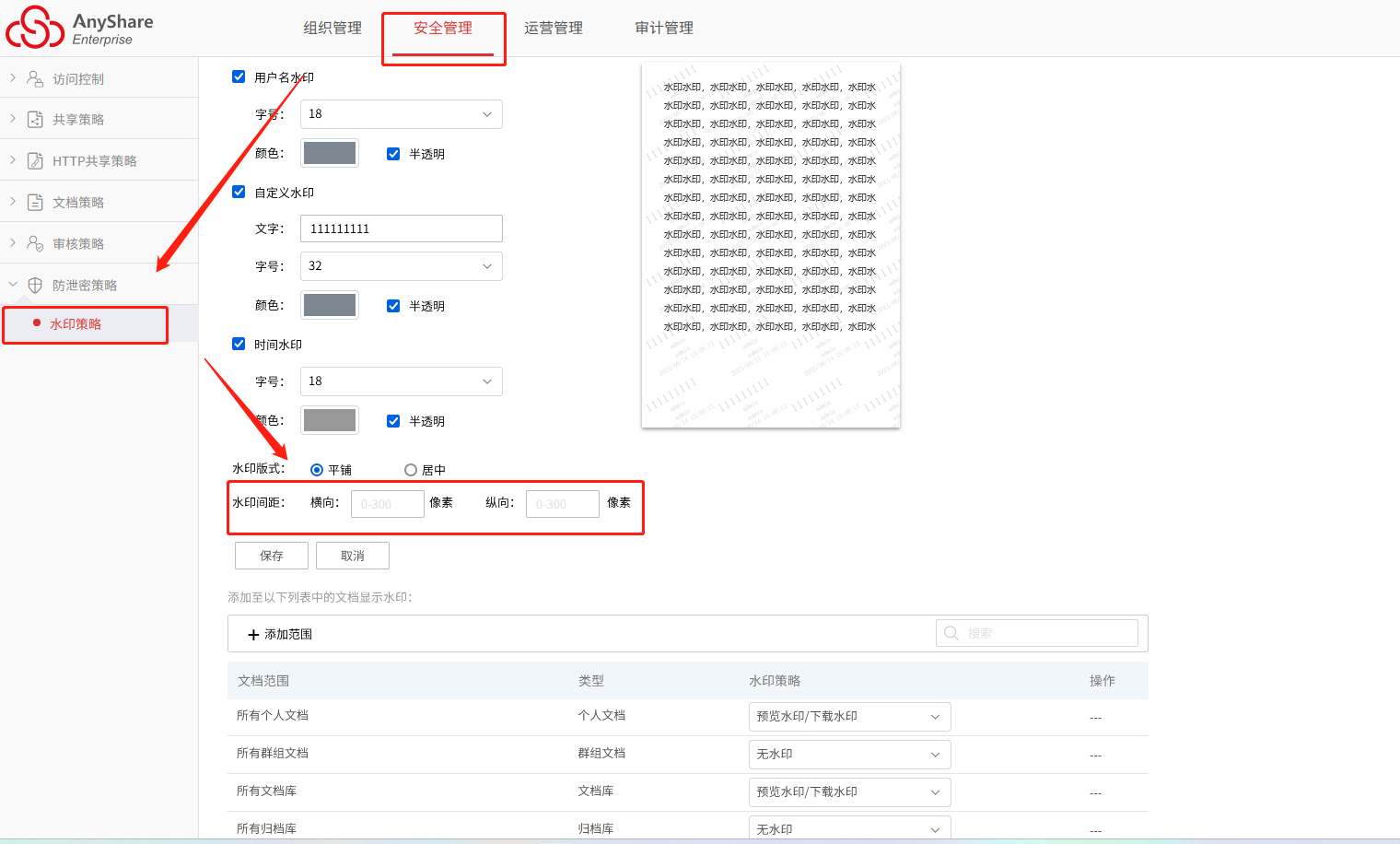Image resolution: width=1400 pixels, height=844 pixels.
Task: Click the 文档策略 file icon
Action: [35, 202]
